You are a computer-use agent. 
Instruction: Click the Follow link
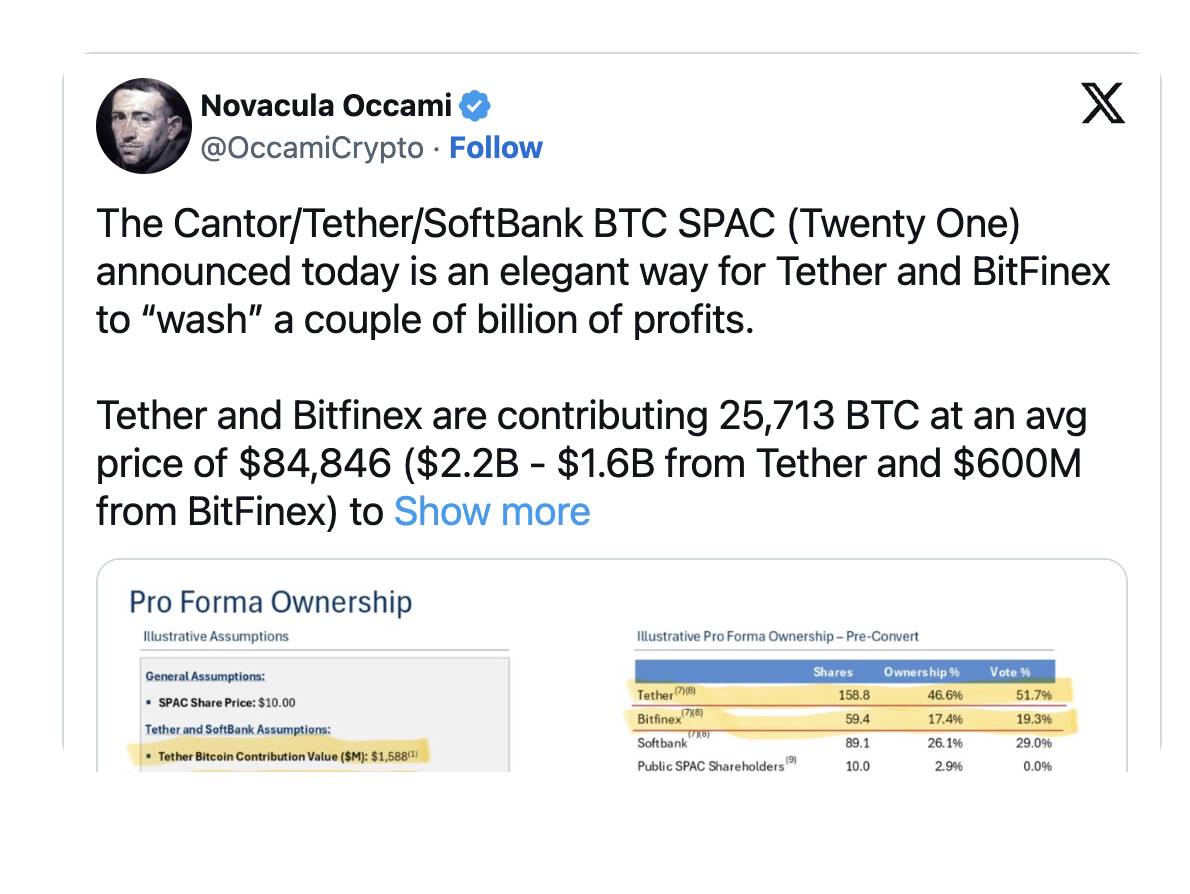click(496, 148)
